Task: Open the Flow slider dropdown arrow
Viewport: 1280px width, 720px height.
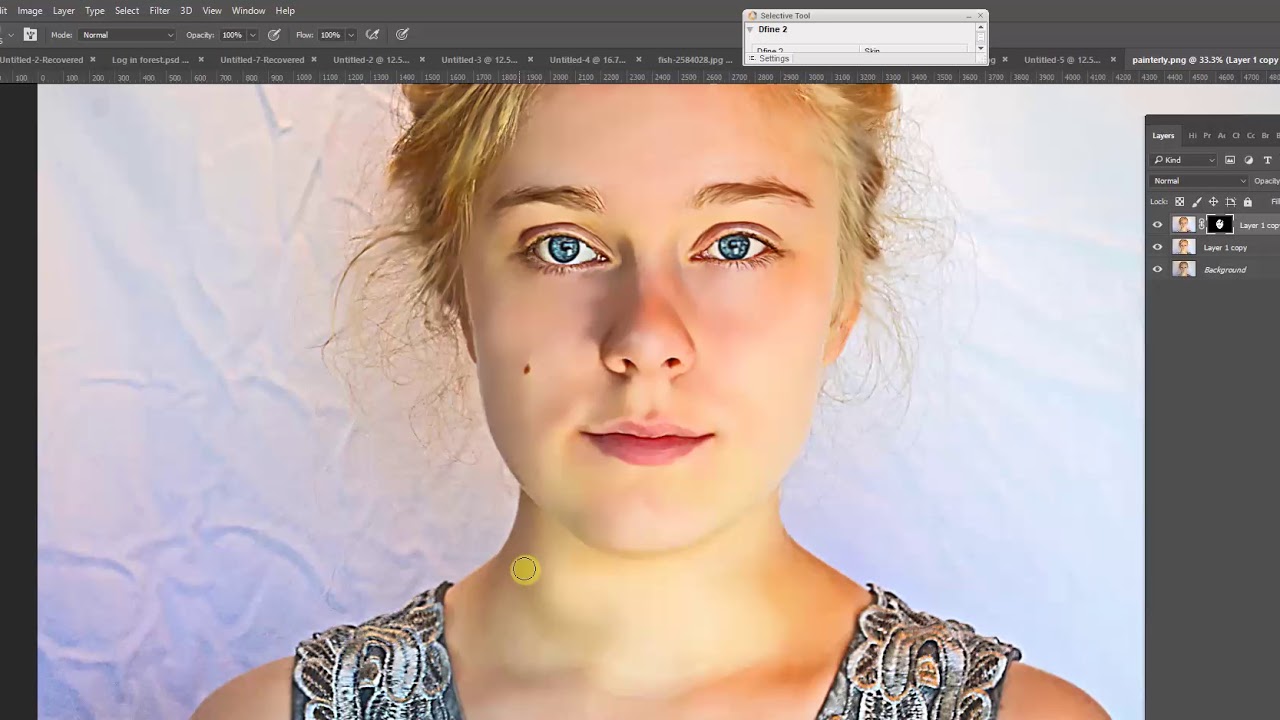Action: 351,35
